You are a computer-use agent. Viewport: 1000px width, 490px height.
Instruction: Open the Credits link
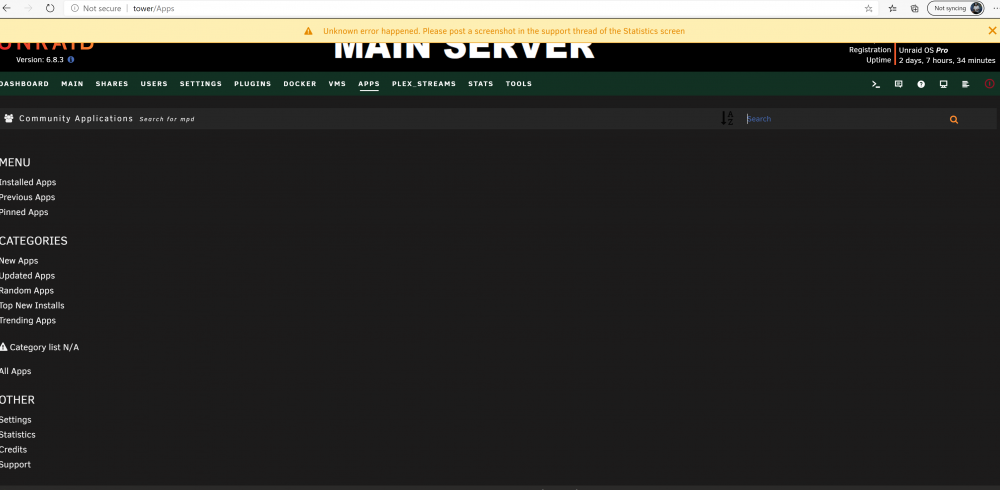tap(13, 450)
